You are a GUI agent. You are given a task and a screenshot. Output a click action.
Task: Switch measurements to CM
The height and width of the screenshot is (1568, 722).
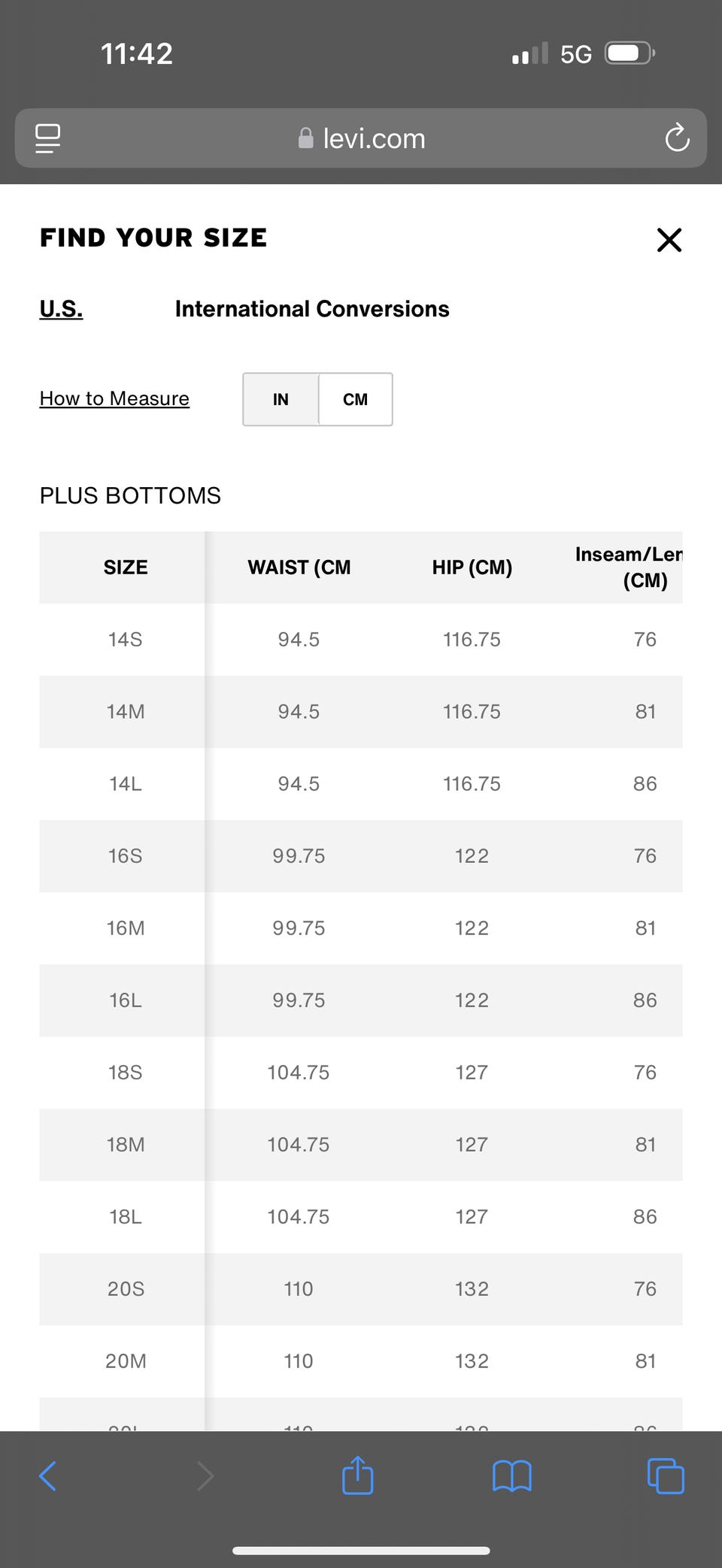[355, 399]
